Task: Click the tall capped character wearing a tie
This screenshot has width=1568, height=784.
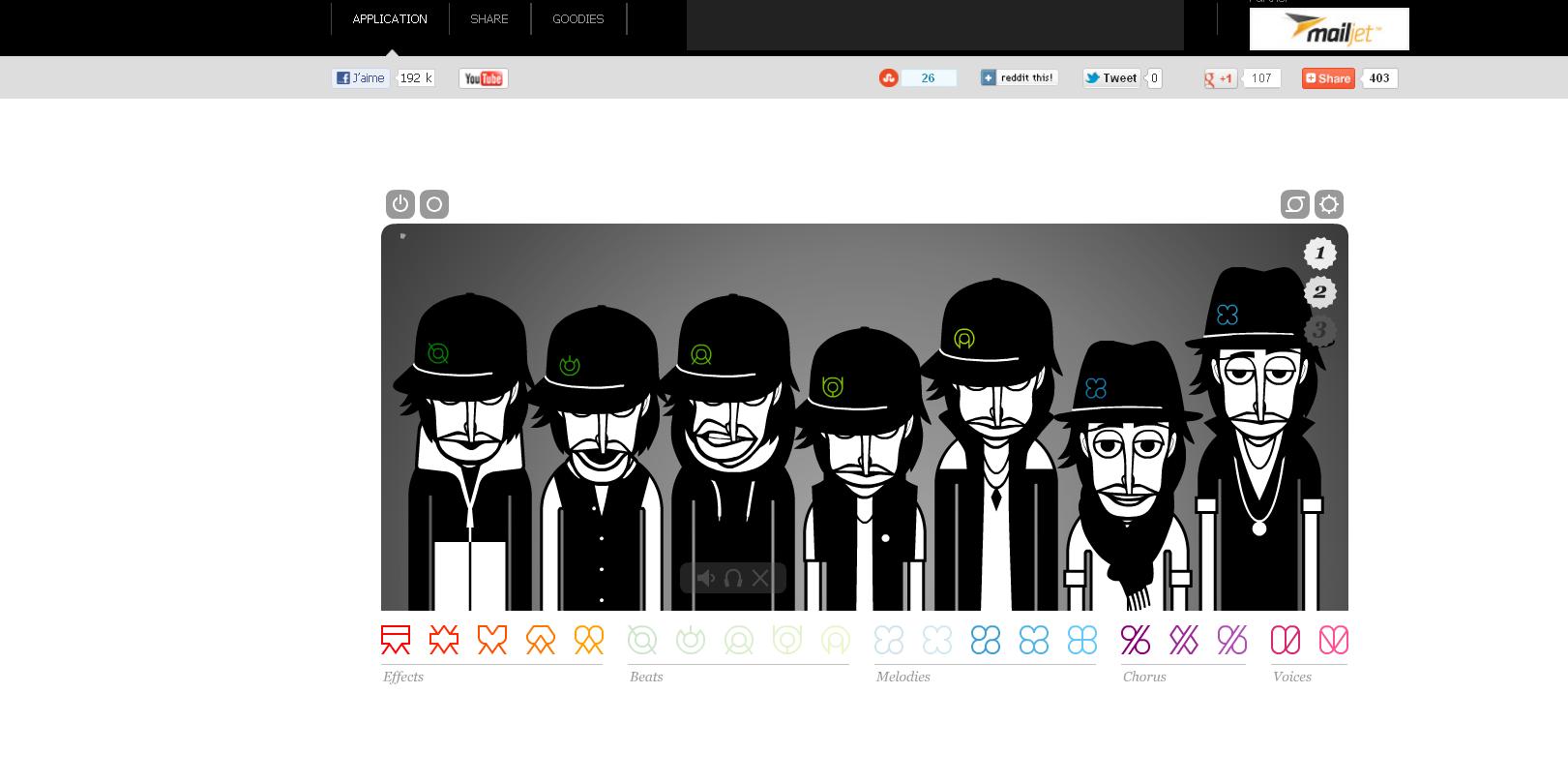Action: [994, 445]
